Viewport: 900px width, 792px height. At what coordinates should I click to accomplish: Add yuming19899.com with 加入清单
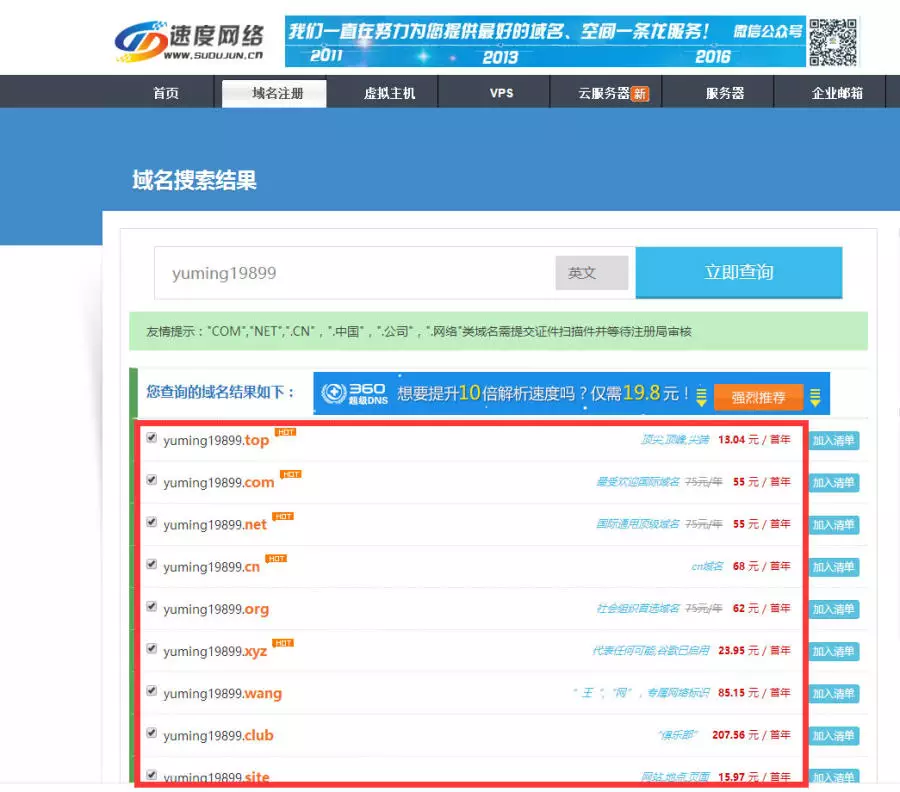pos(834,483)
